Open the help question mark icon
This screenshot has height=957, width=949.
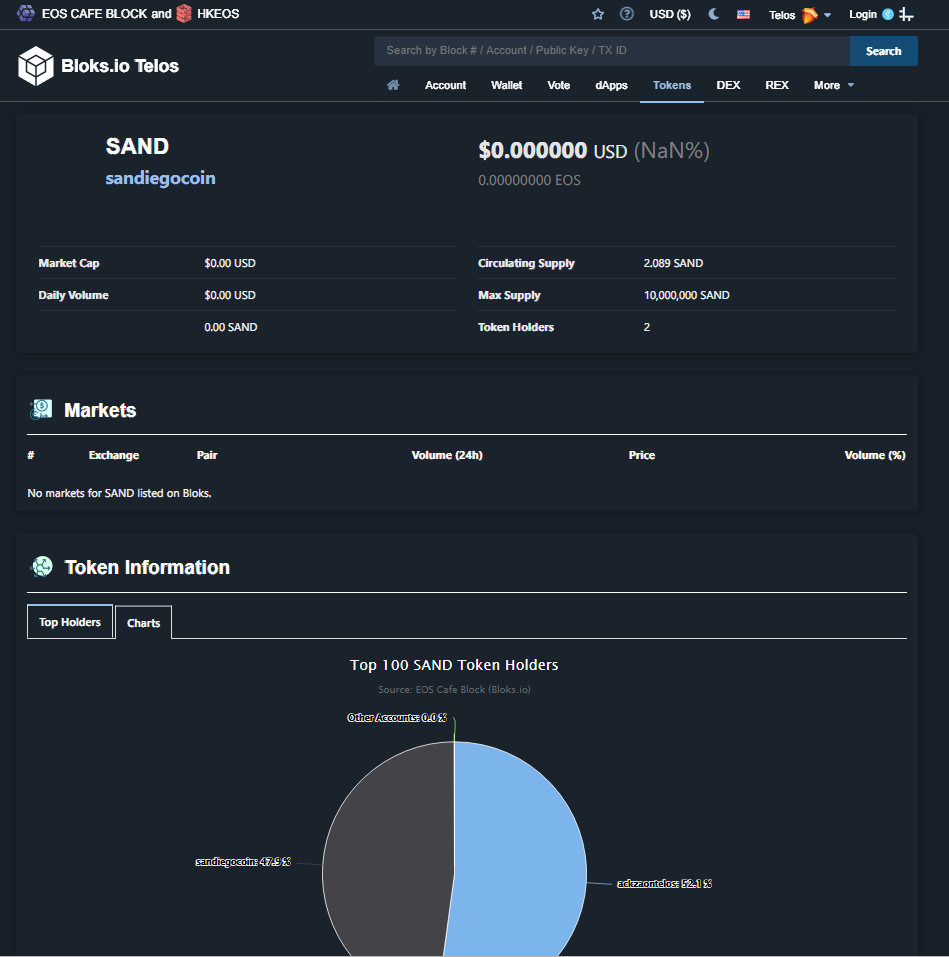[626, 14]
